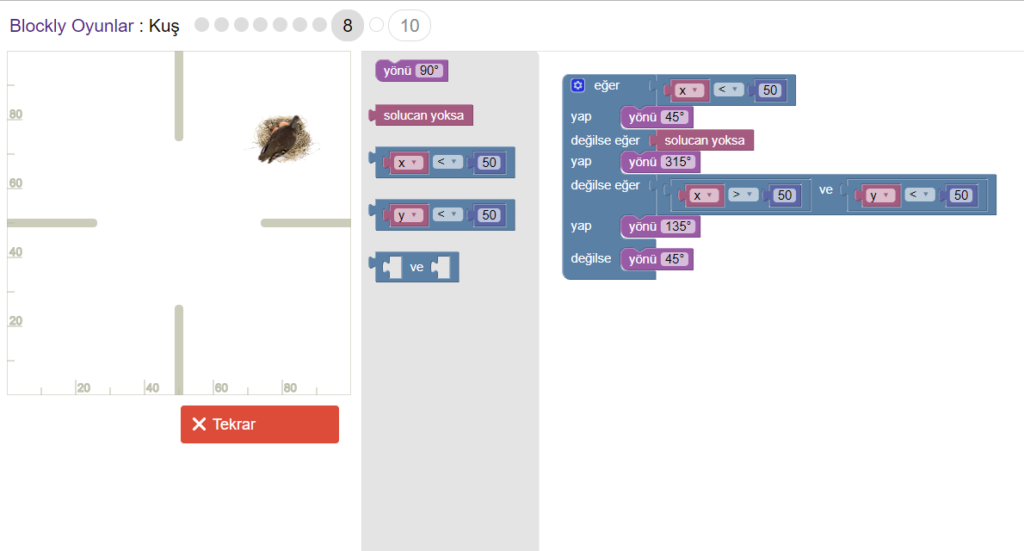Select the 'solucan yoksa' block in the toolbox

coord(423,116)
